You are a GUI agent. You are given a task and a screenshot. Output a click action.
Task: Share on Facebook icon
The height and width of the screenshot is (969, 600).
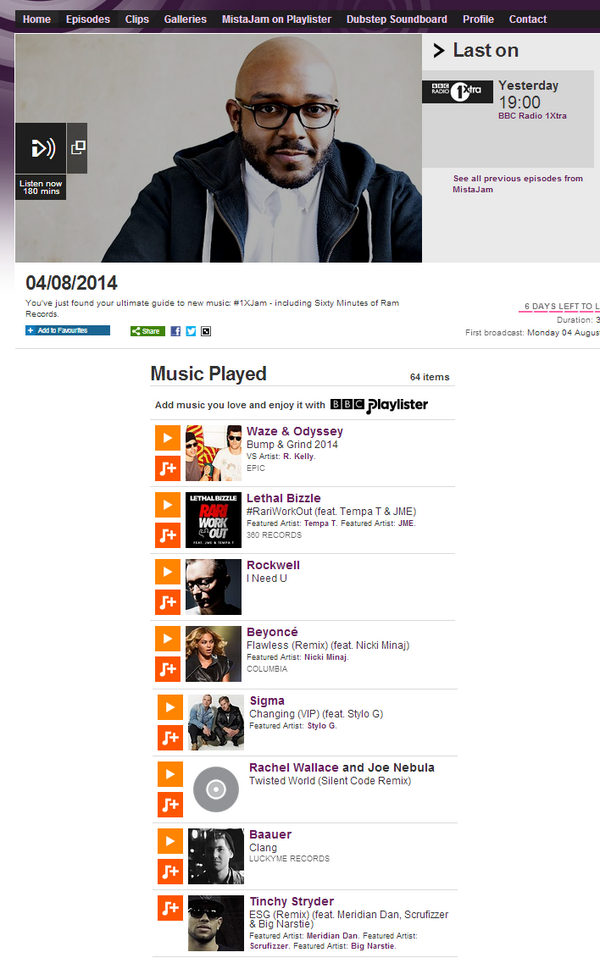175,331
